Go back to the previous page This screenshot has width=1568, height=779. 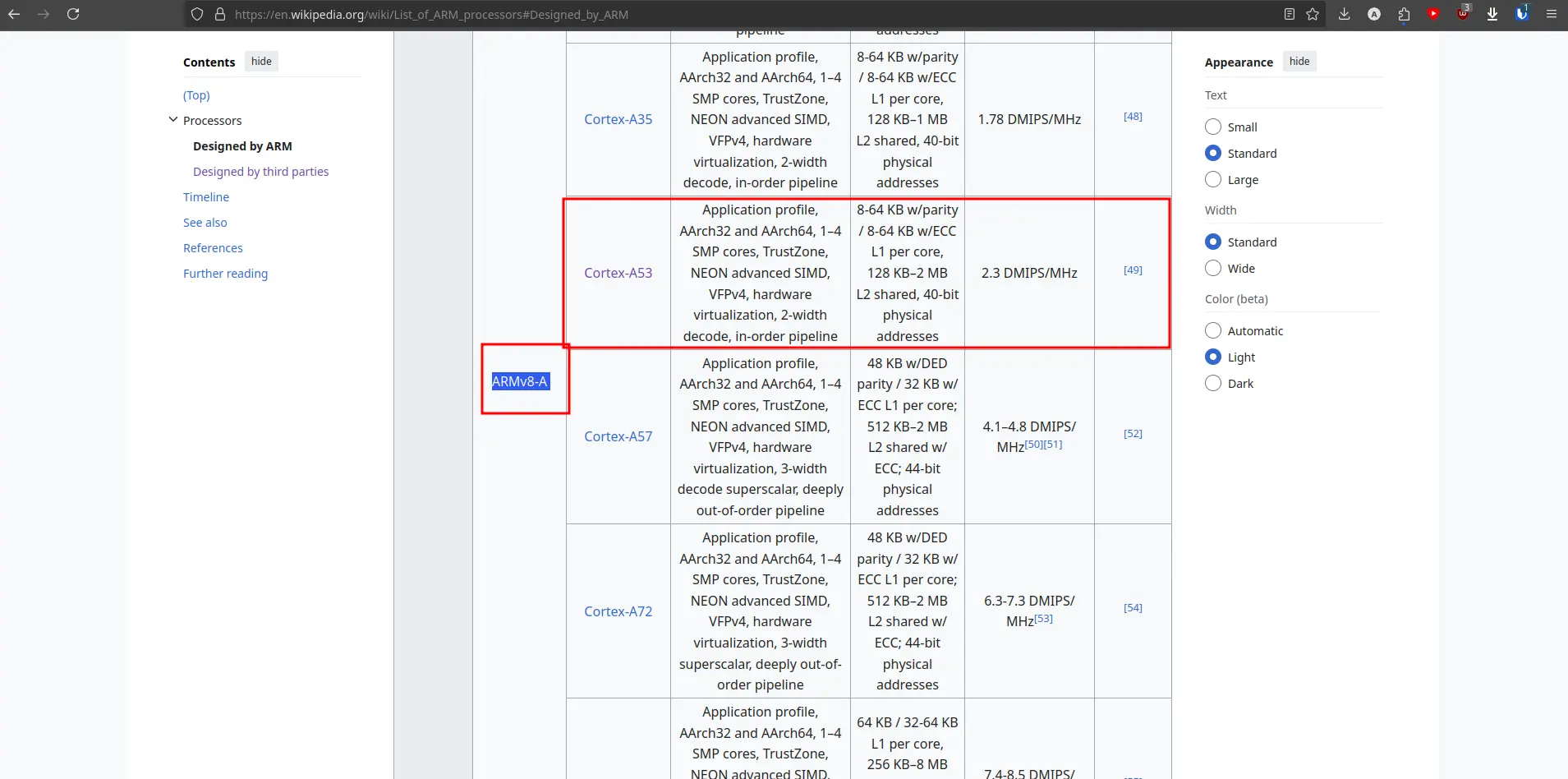coord(14,14)
